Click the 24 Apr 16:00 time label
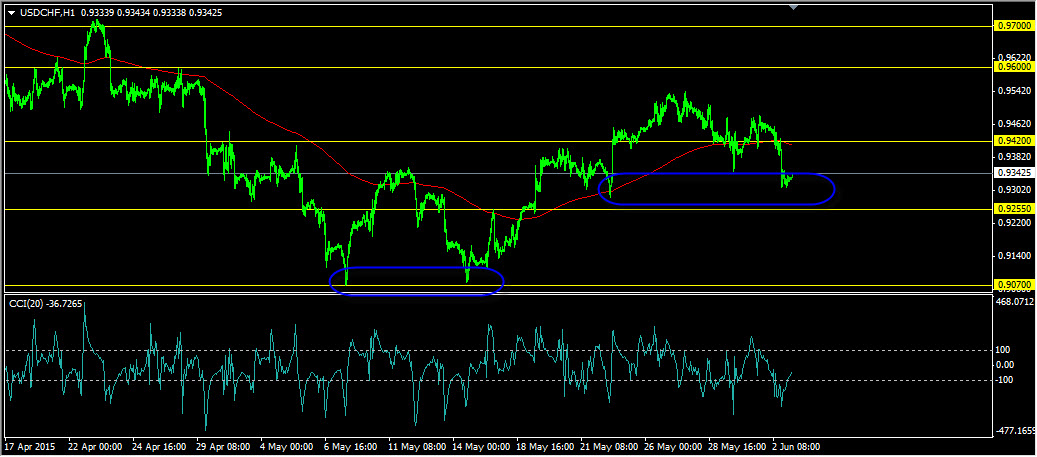Screen dimensions: 1037x457 160,446
